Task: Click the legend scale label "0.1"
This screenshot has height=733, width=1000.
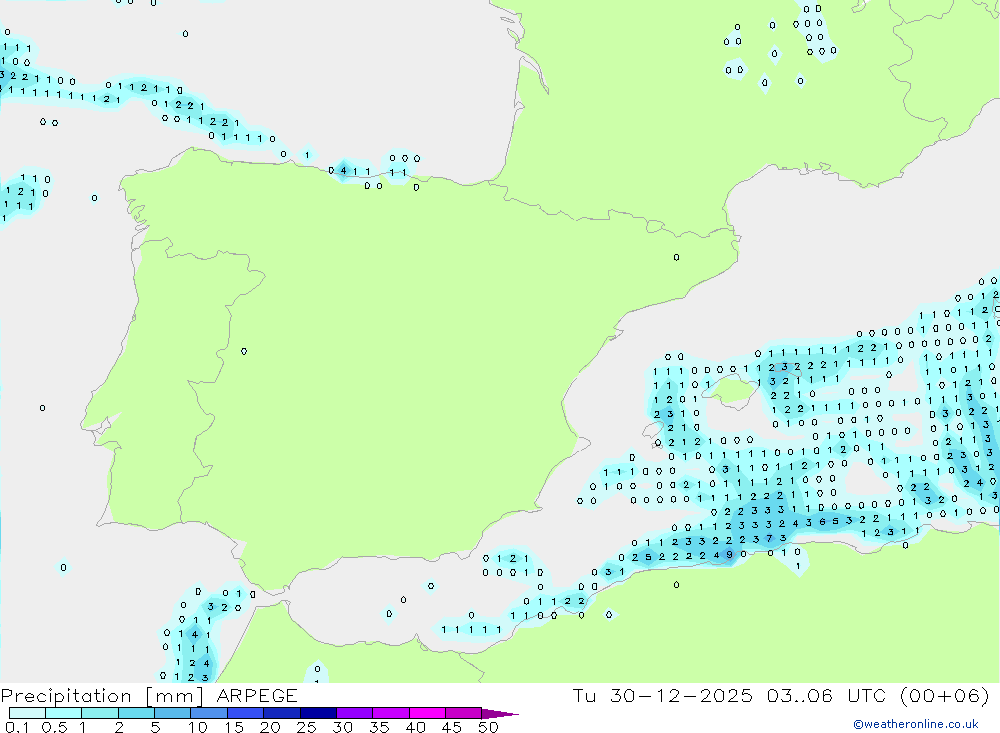Action: 17,727
